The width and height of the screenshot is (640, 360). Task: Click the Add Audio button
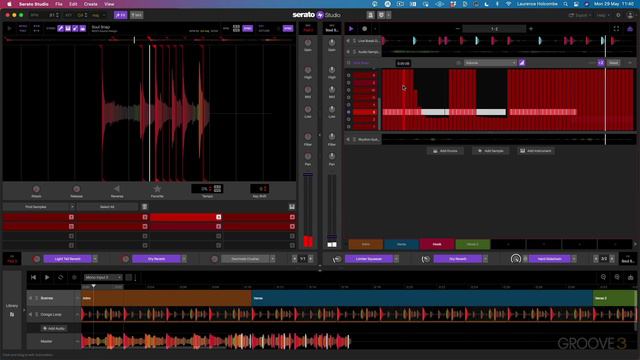coord(54,328)
